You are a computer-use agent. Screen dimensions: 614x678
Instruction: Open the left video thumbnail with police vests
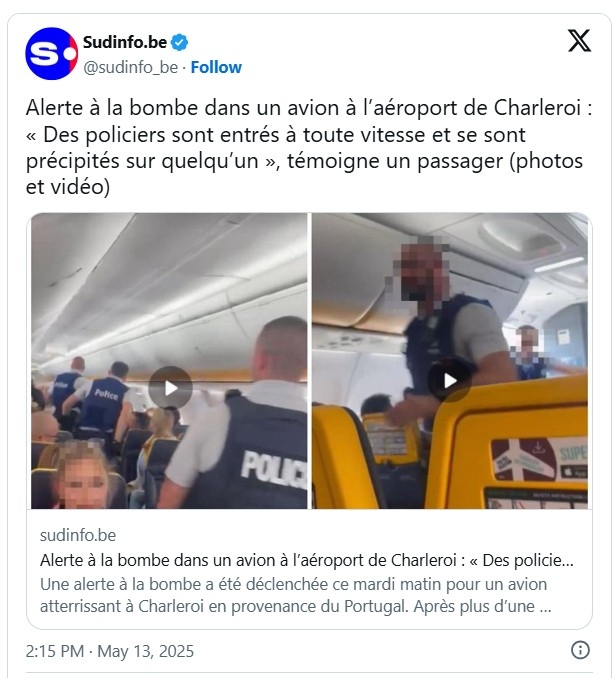(x=169, y=361)
